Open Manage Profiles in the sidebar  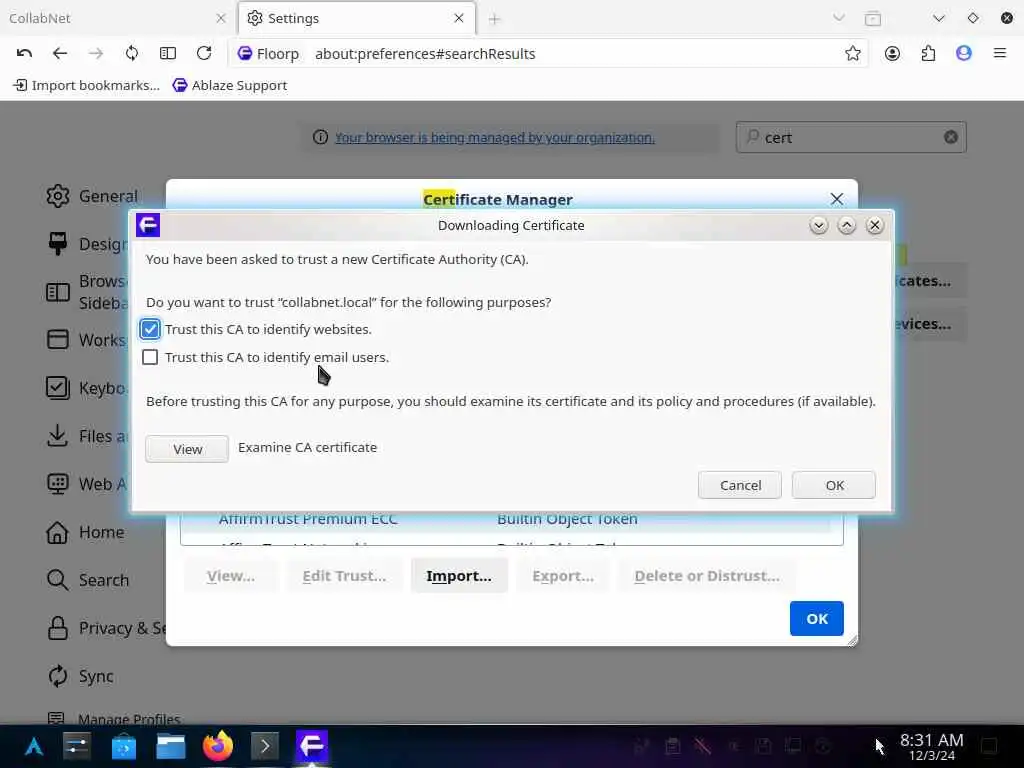[x=114, y=719]
